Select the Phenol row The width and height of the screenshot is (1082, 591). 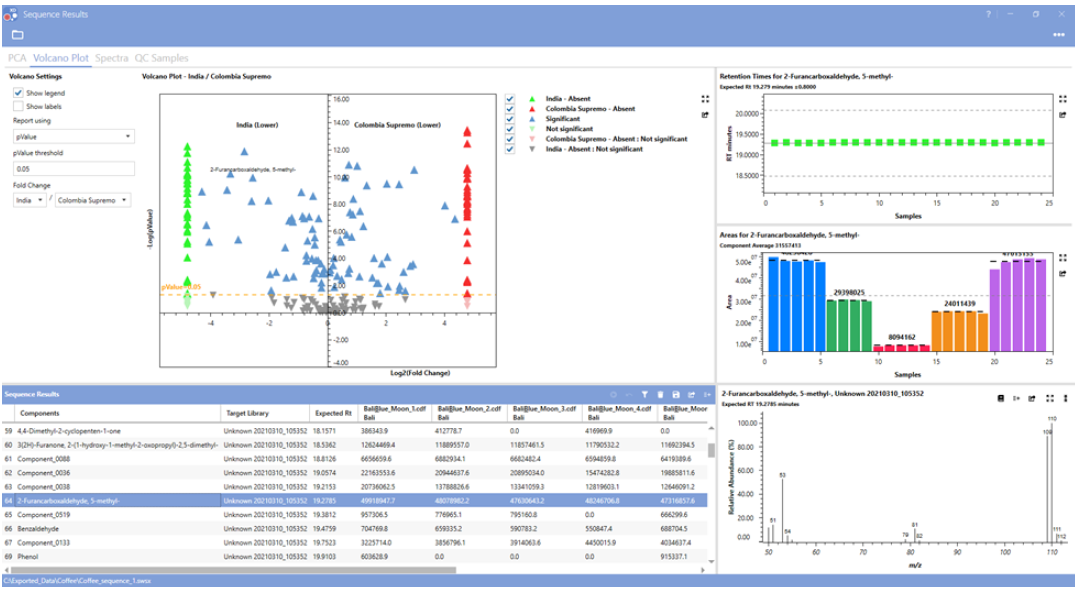(355, 556)
